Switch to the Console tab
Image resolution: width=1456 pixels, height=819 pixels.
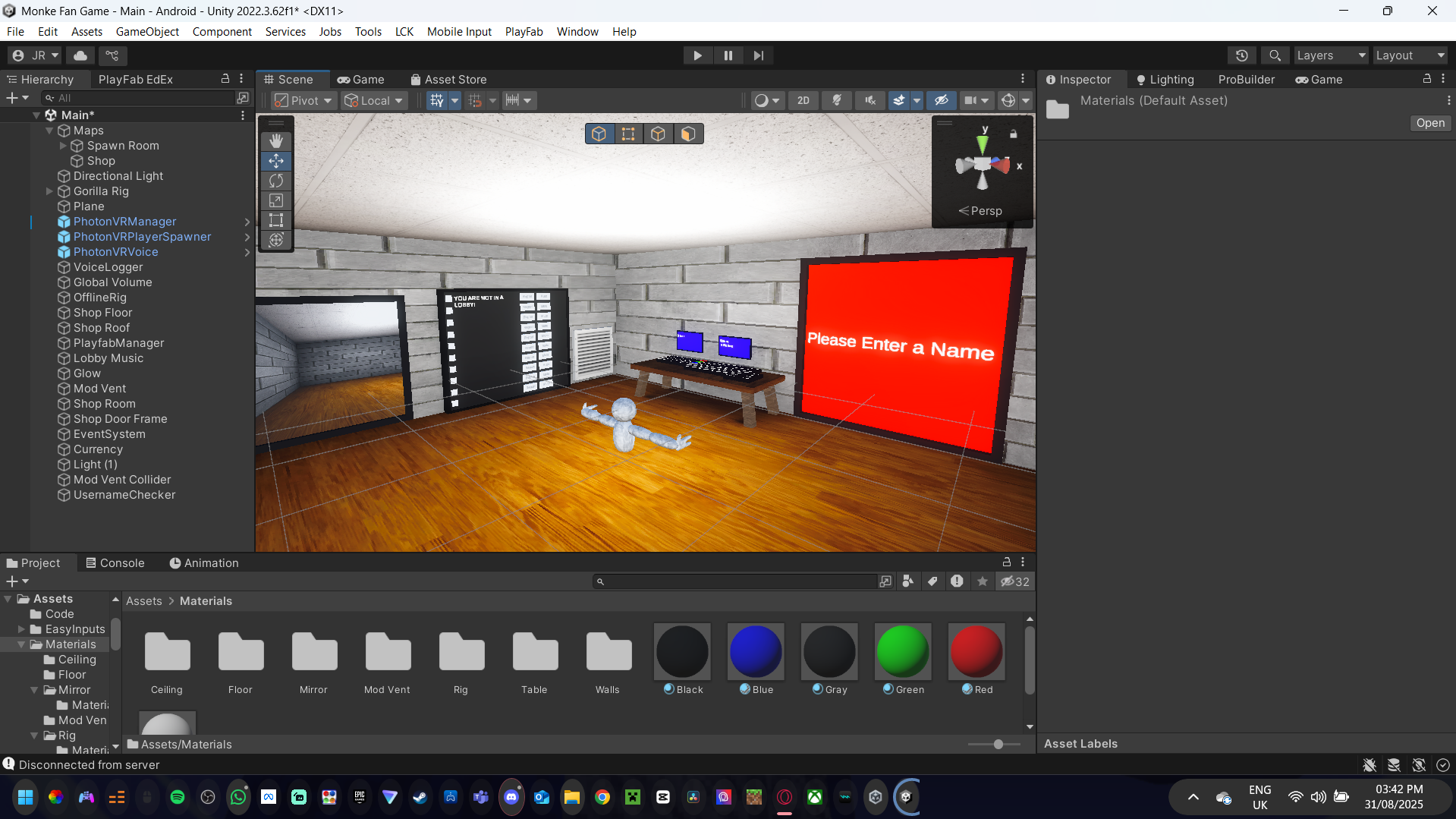(x=115, y=562)
